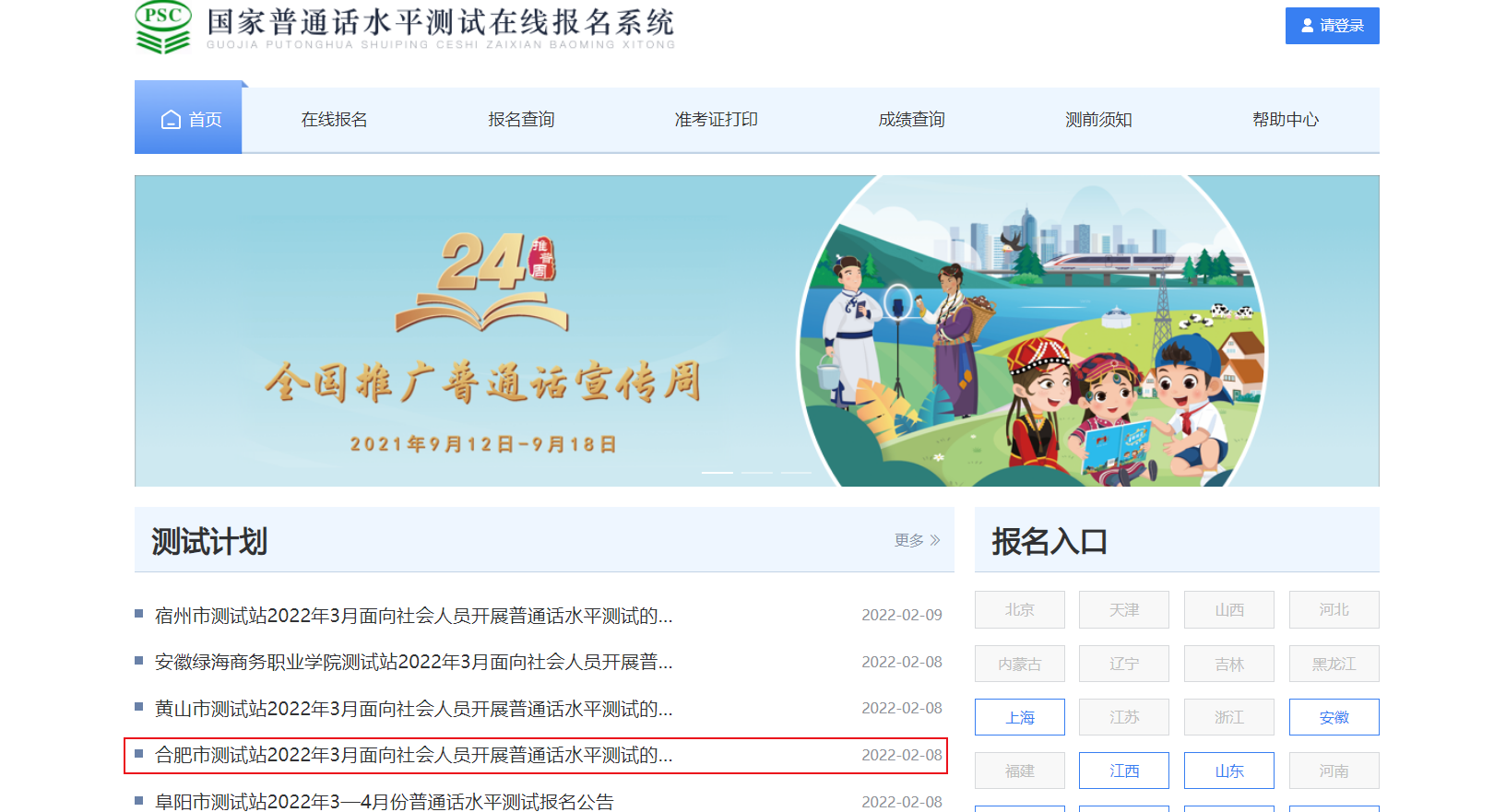
Task: Click the 福建 province button
Action: click(1020, 771)
